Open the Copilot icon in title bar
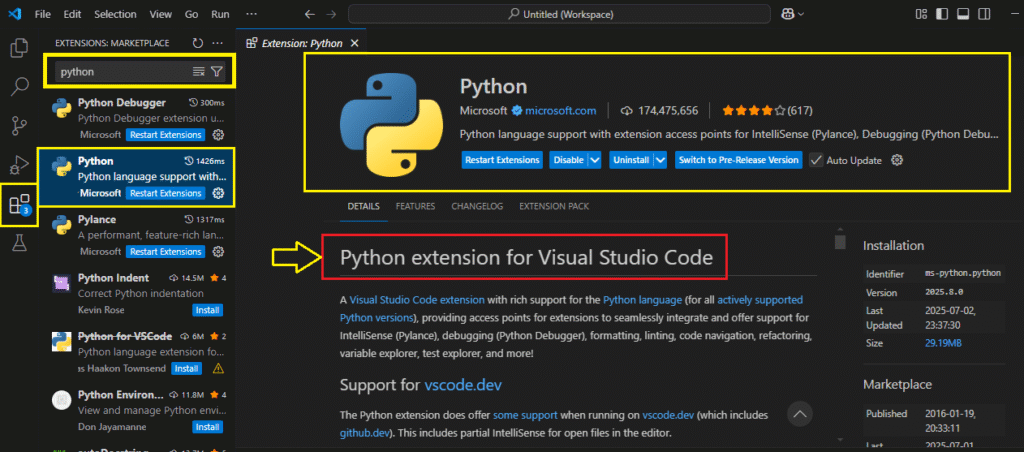Image resolution: width=1024 pixels, height=452 pixels. tap(786, 14)
